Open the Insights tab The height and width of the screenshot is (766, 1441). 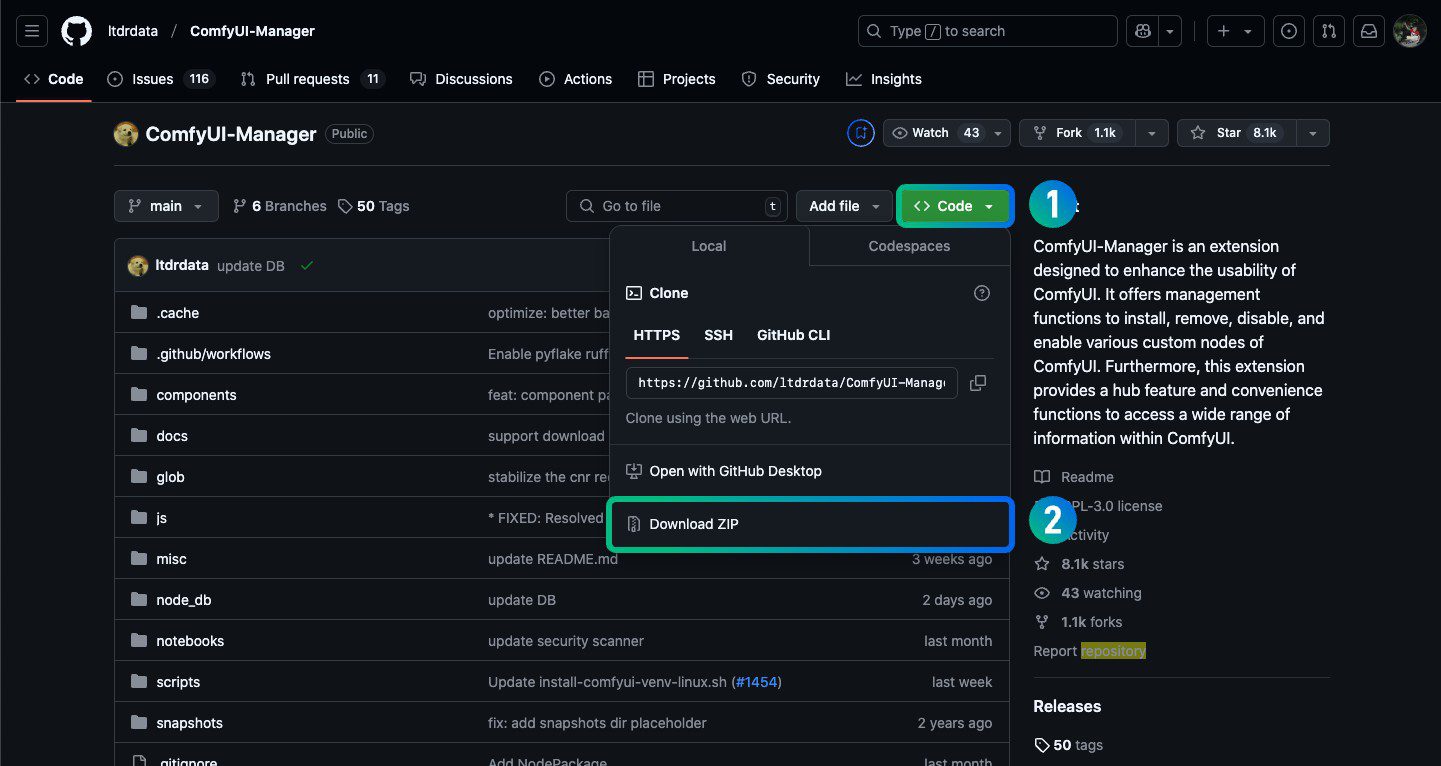[x=884, y=79]
